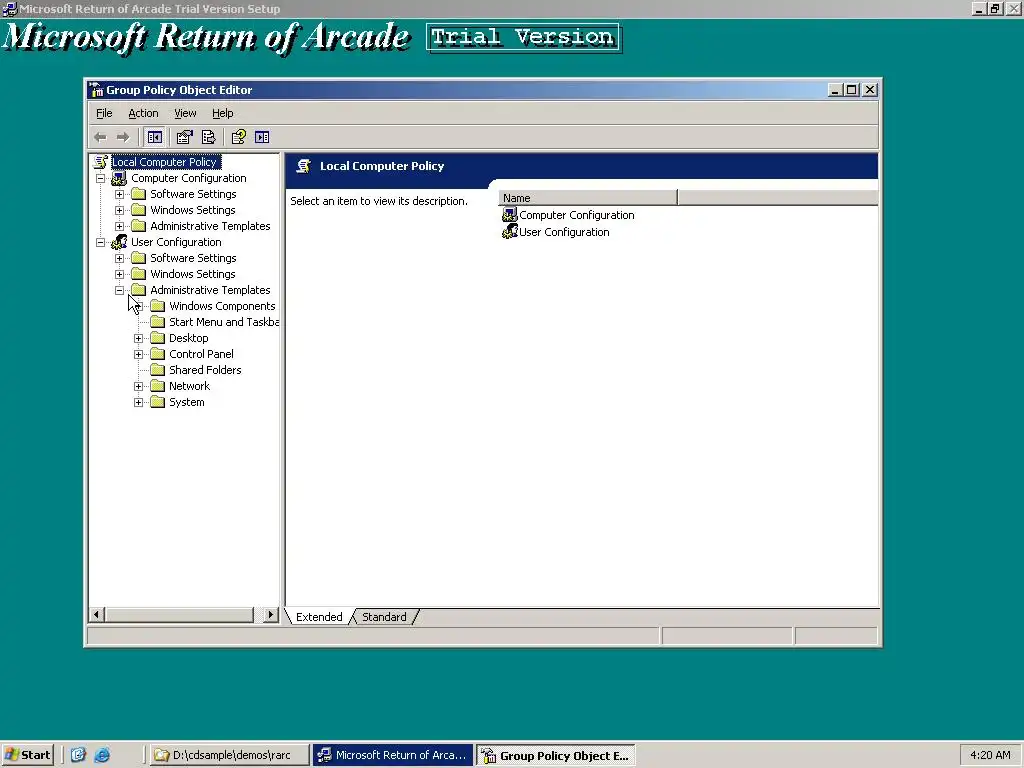Expand the Network folder node
This screenshot has width=1024, height=768.
138,387
